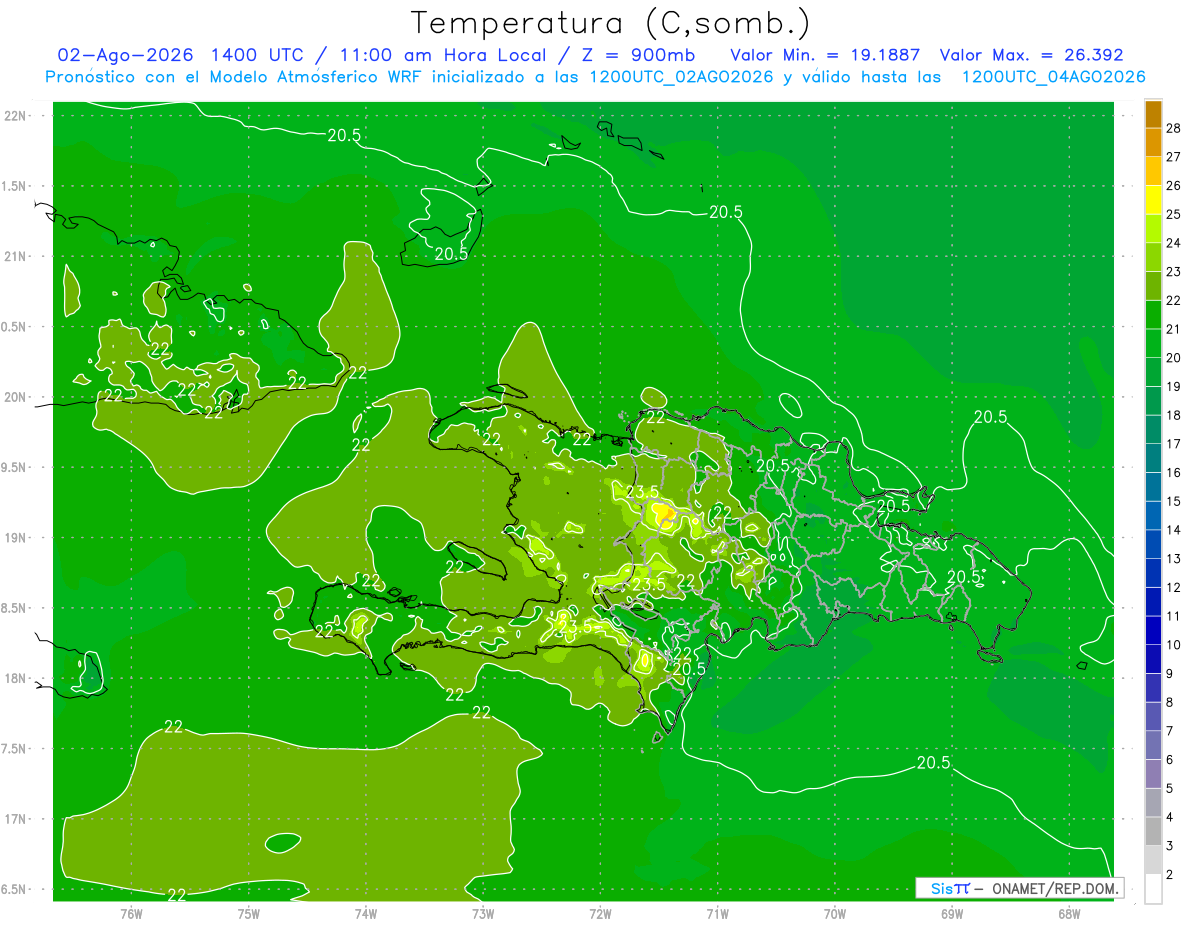
Task: Click the "69W" longitude axis label
Action: 952,913
